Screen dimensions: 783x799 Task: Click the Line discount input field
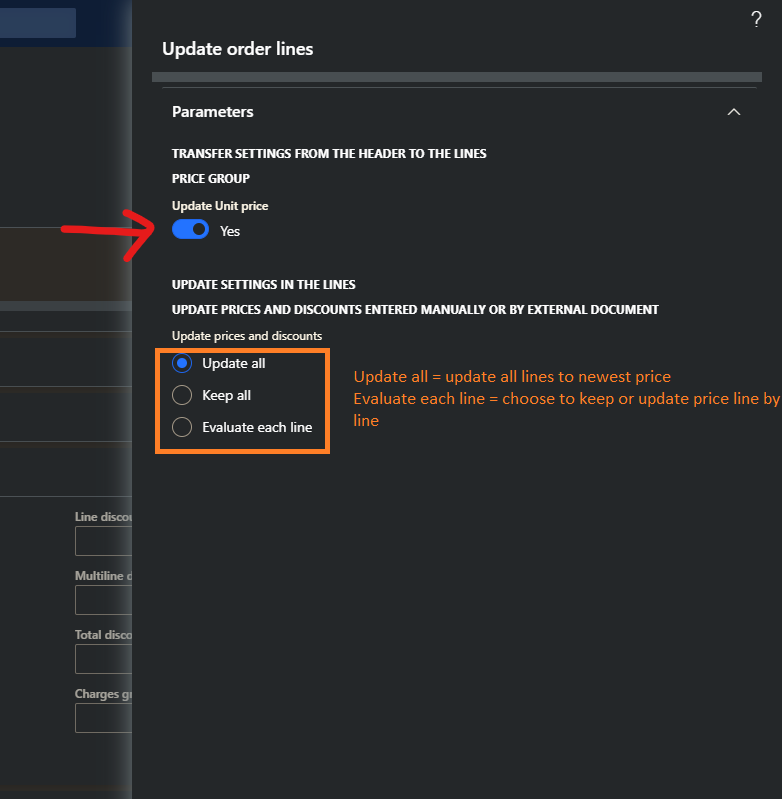[103, 541]
